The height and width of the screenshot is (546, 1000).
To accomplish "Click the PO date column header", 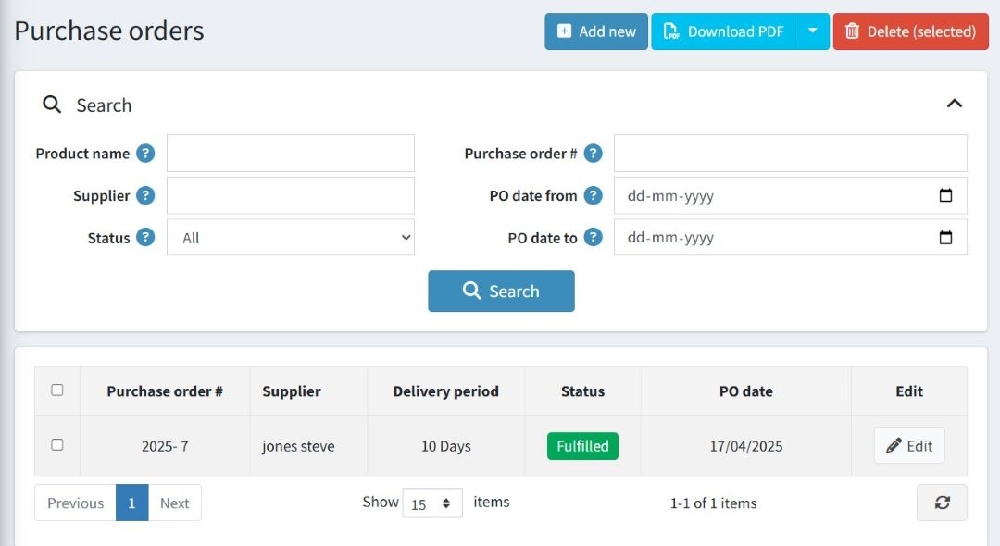I will [x=746, y=392].
